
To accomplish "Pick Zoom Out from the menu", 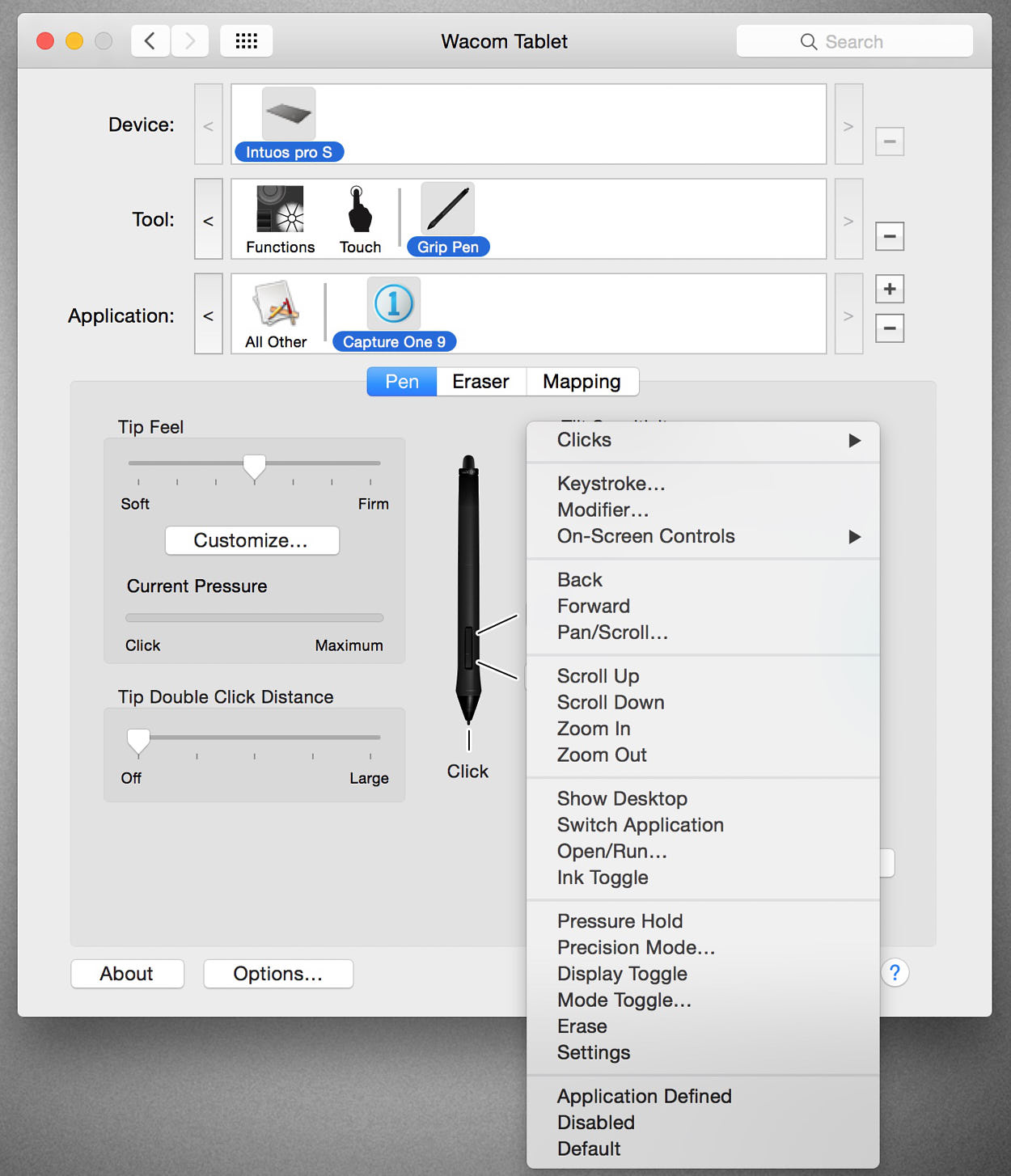I will point(703,755).
